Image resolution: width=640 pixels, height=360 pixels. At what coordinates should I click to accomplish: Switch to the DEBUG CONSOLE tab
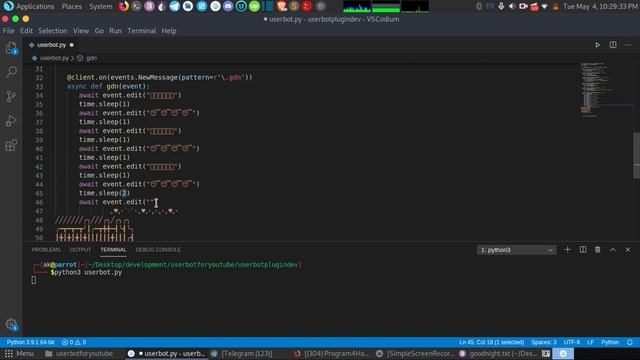158,250
